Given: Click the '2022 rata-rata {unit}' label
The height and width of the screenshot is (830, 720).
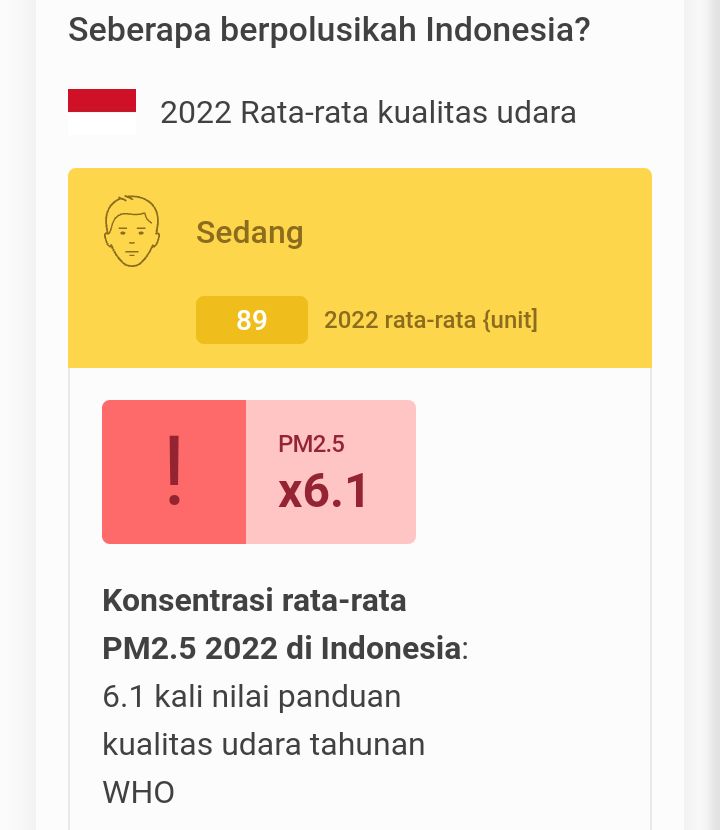Looking at the screenshot, I should [x=431, y=320].
